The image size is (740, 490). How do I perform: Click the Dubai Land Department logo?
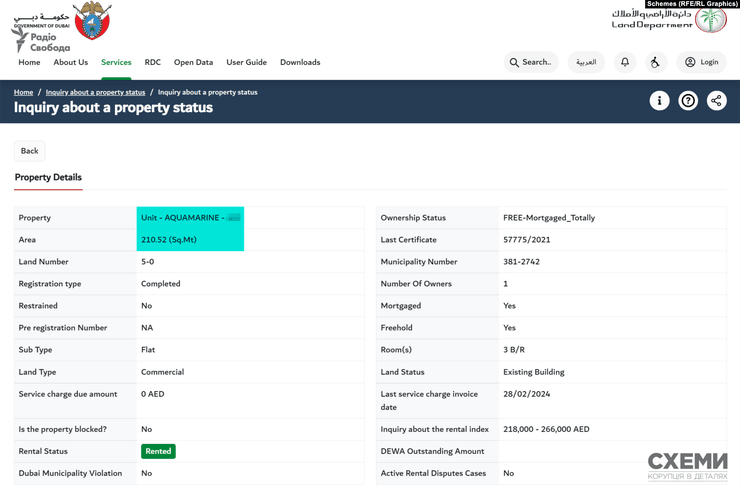pyautogui.click(x=668, y=20)
